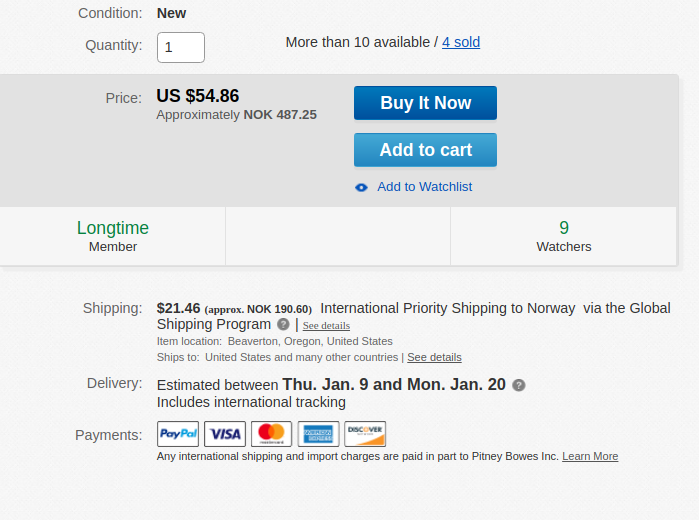
Task: Select the Discover payment icon
Action: 365,434
